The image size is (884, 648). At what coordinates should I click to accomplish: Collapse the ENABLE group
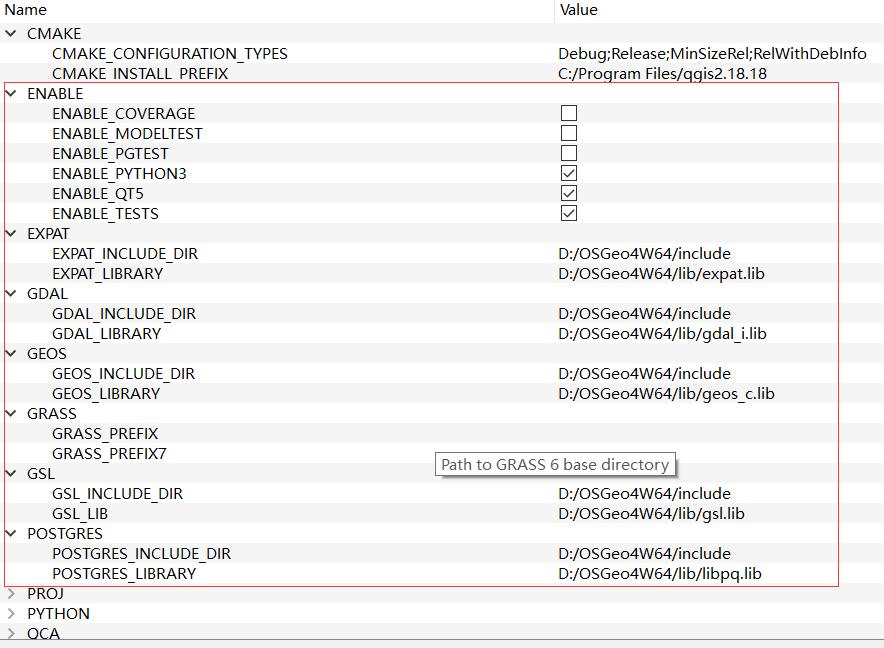[x=11, y=93]
